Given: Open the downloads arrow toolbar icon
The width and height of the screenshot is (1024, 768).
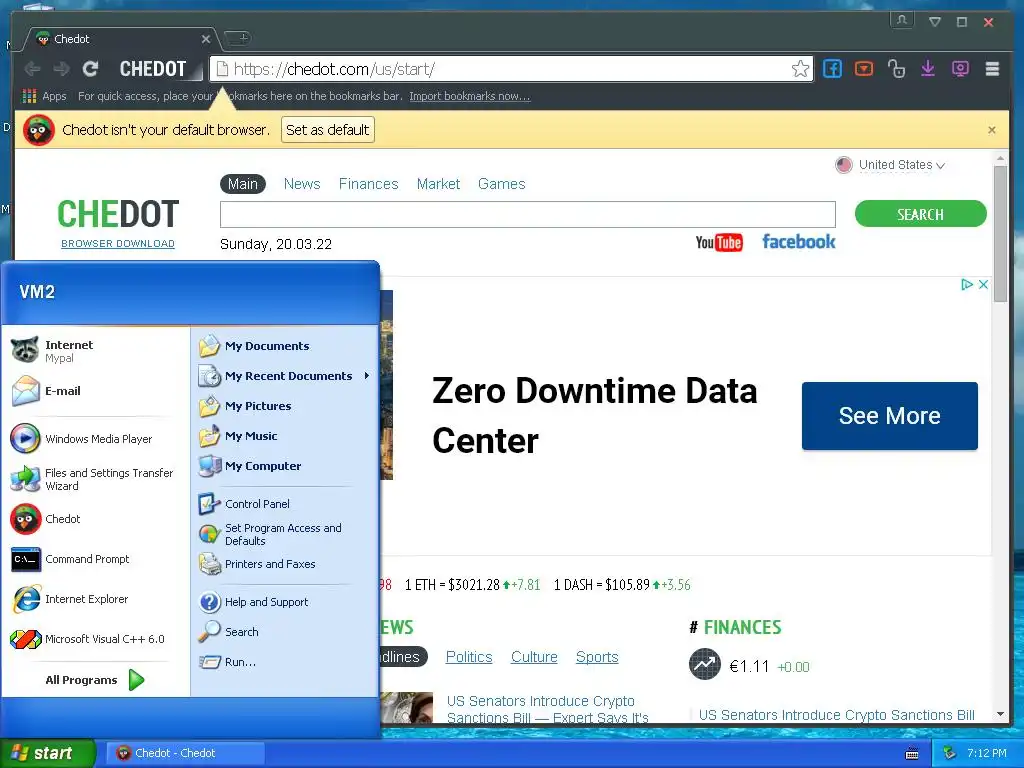Looking at the screenshot, I should 928,69.
